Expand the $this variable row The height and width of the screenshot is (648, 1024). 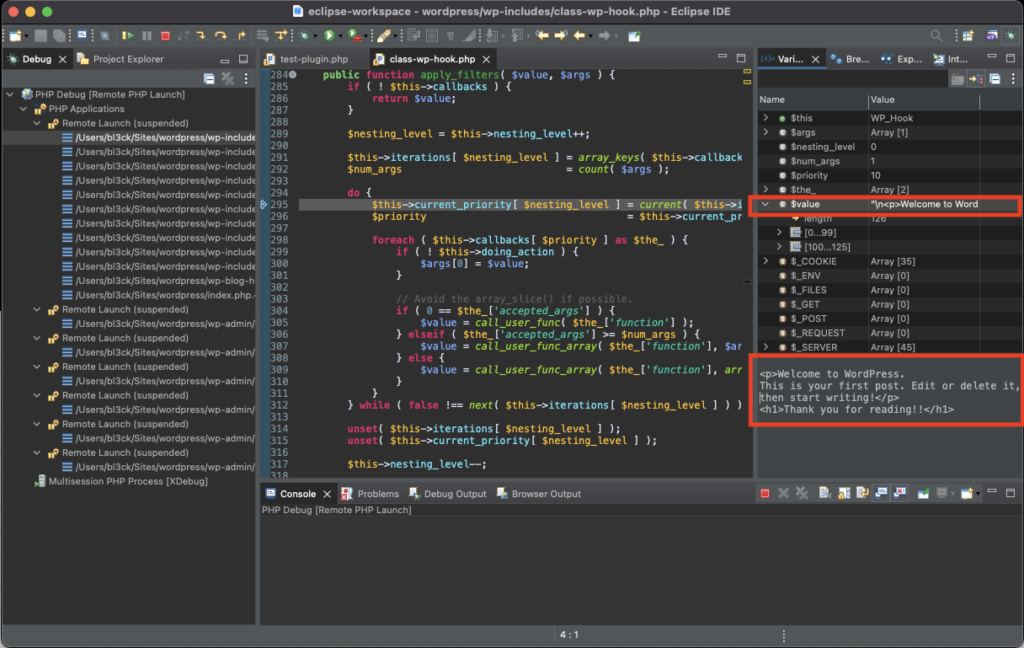point(766,118)
